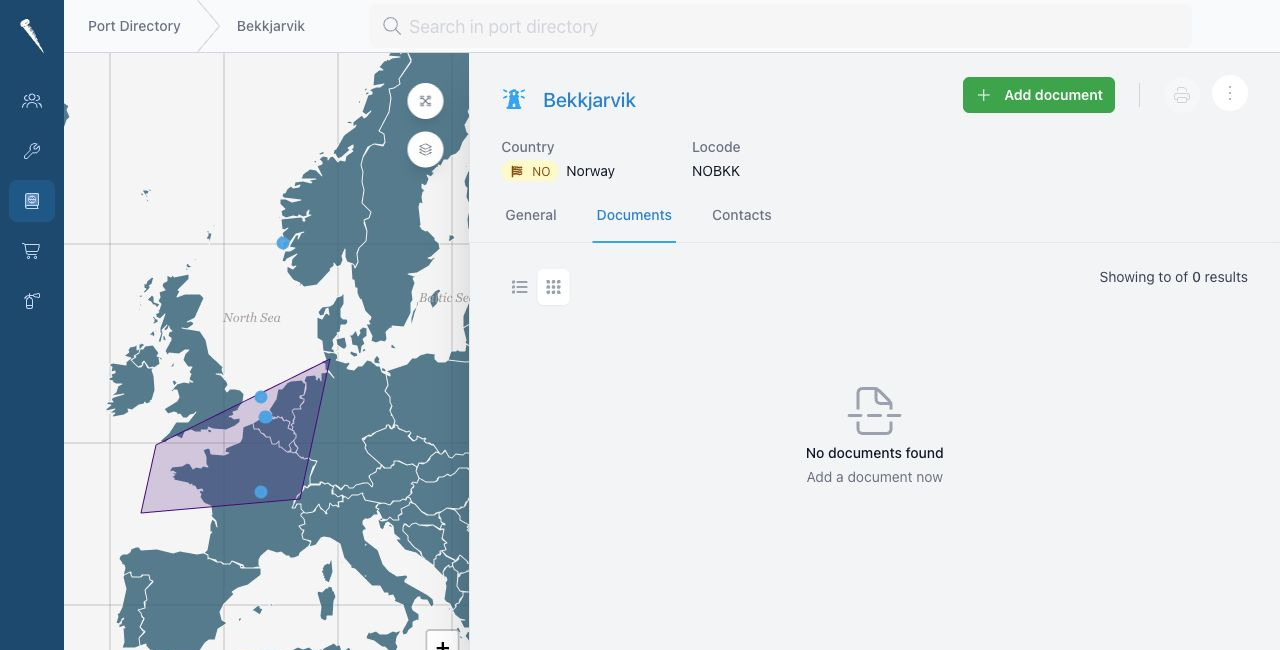
Task: Open the bottom sidebar bottle icon
Action: pyautogui.click(x=32, y=301)
